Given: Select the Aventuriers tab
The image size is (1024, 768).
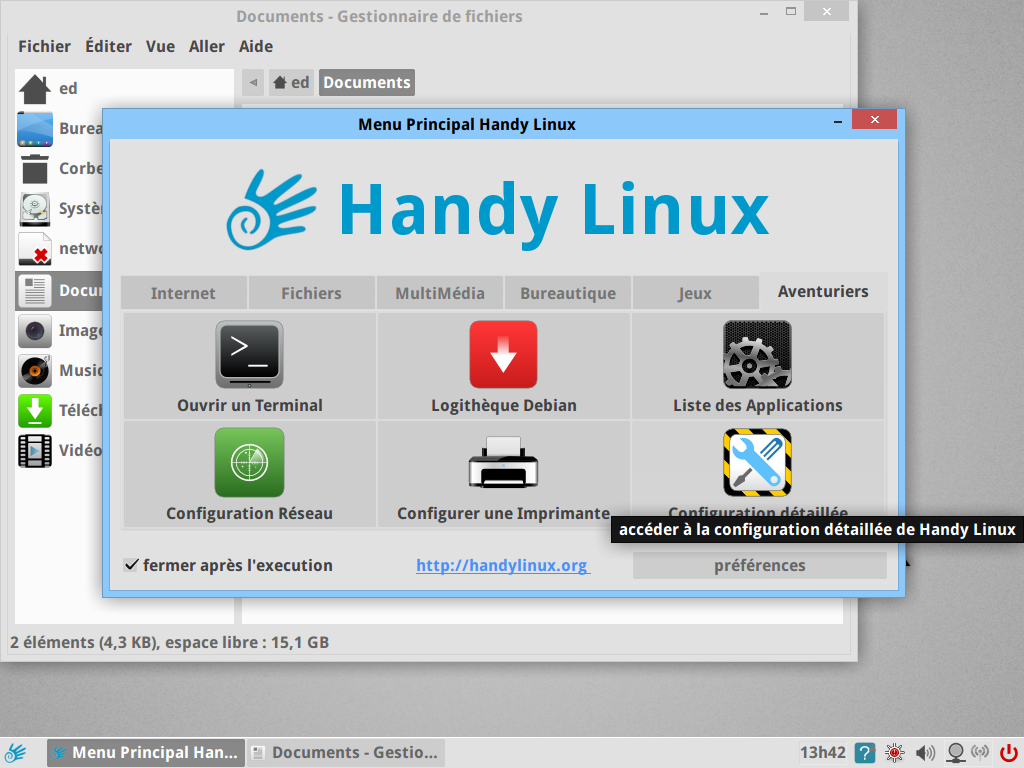Looking at the screenshot, I should pyautogui.click(x=824, y=291).
